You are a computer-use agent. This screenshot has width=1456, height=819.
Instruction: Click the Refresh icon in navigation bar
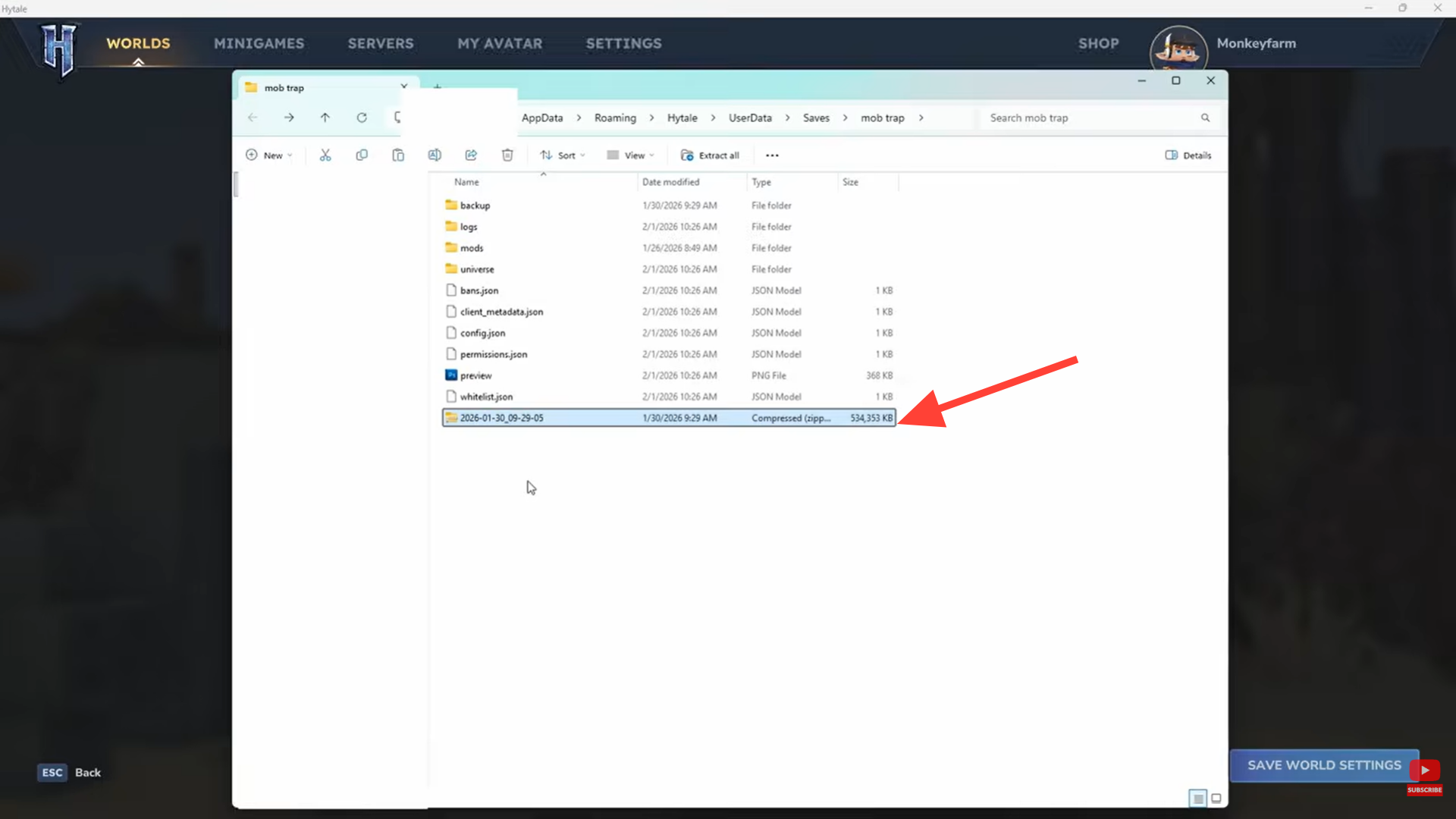[362, 118]
